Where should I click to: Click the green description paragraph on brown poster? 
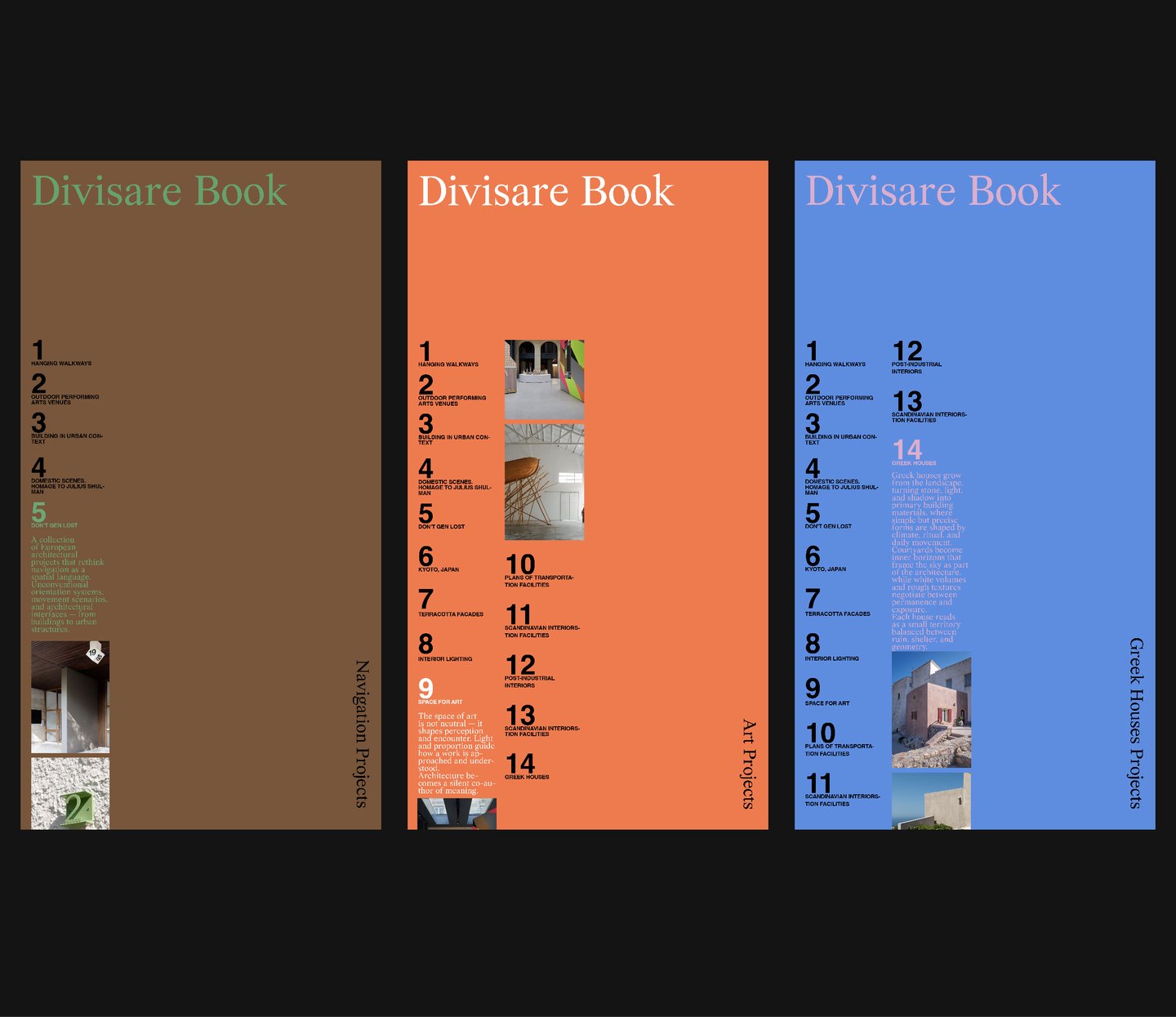(x=69, y=584)
